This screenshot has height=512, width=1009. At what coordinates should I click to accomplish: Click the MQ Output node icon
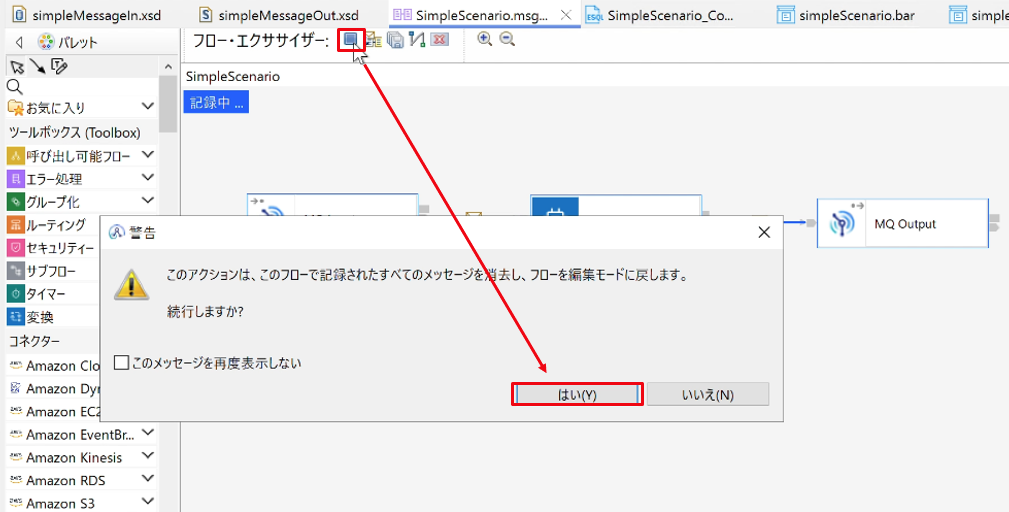pos(842,224)
